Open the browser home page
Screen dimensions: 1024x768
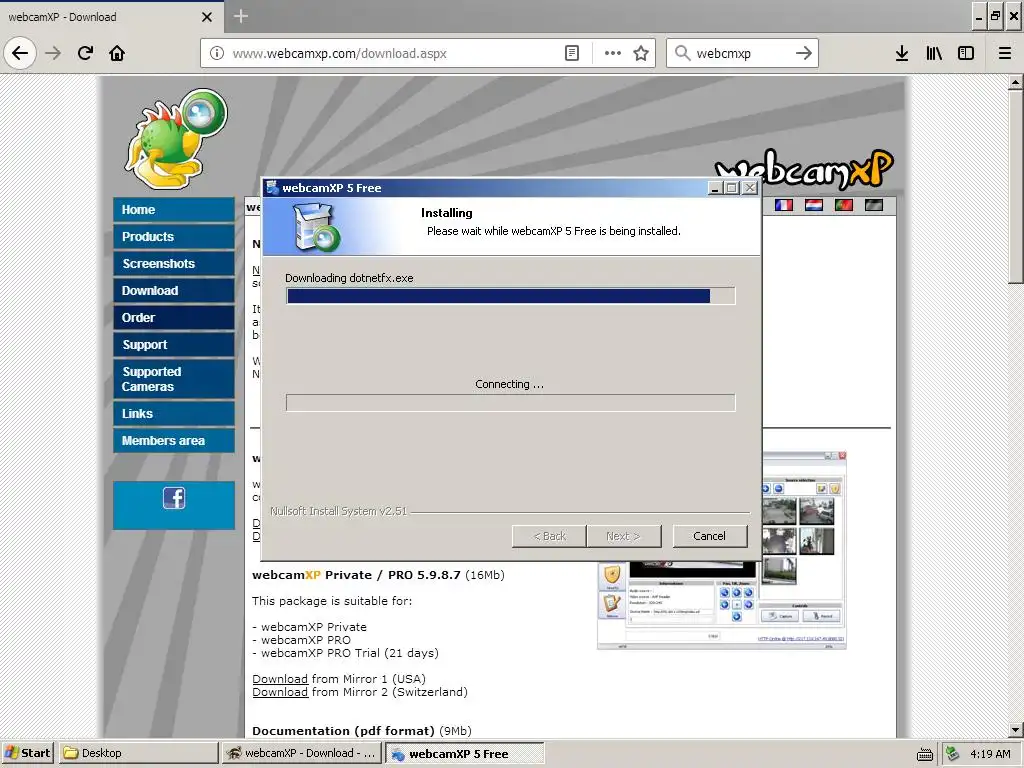click(x=117, y=53)
